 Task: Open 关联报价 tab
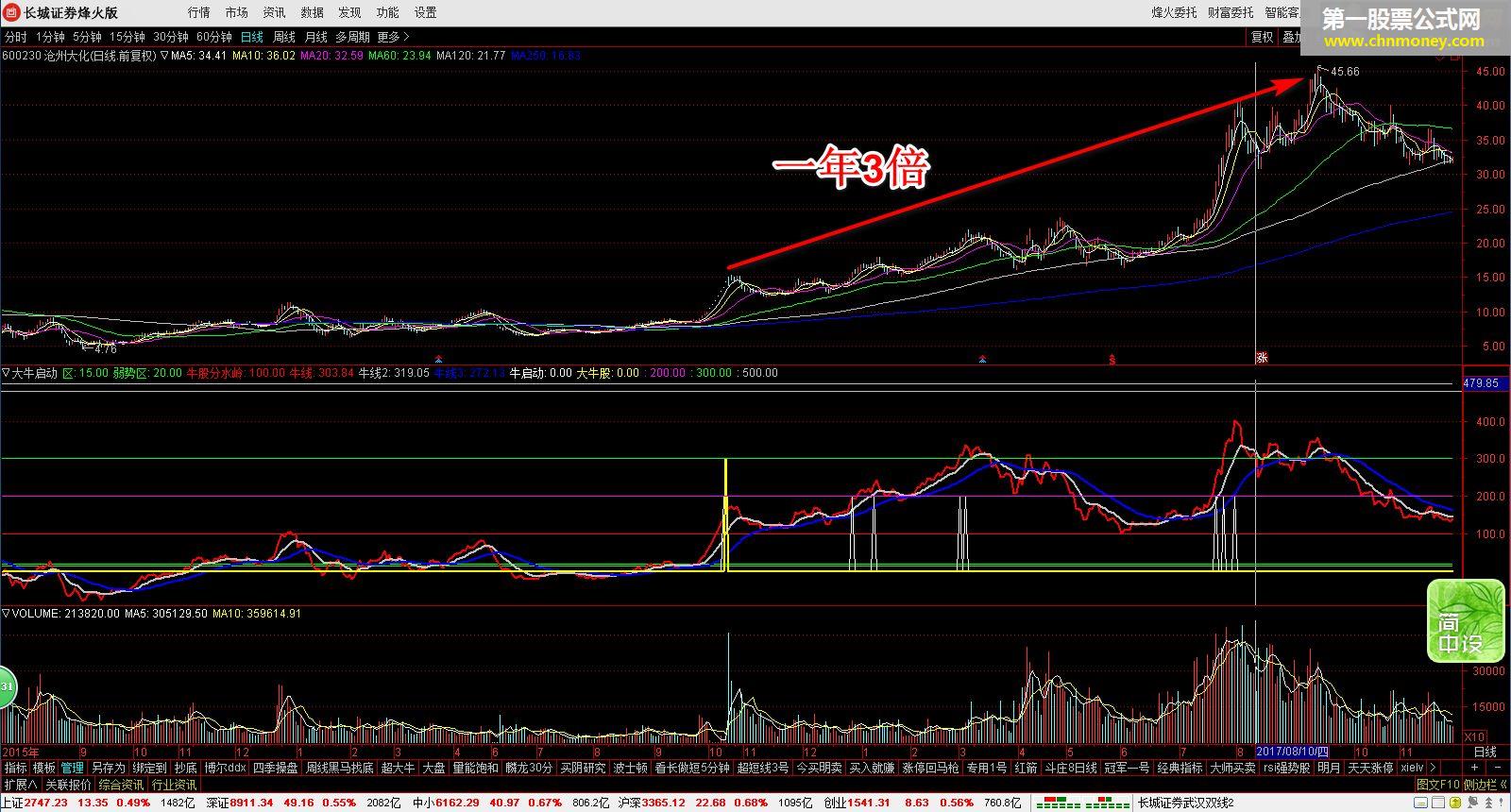[68, 785]
